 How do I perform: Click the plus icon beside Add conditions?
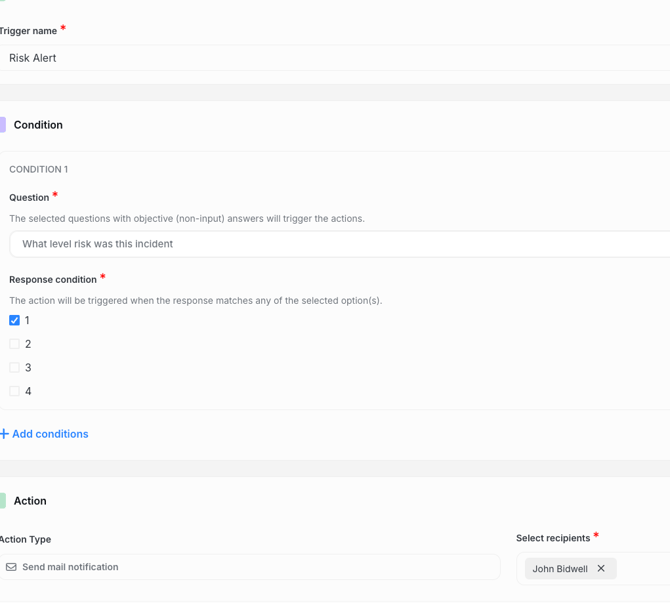tap(4, 434)
